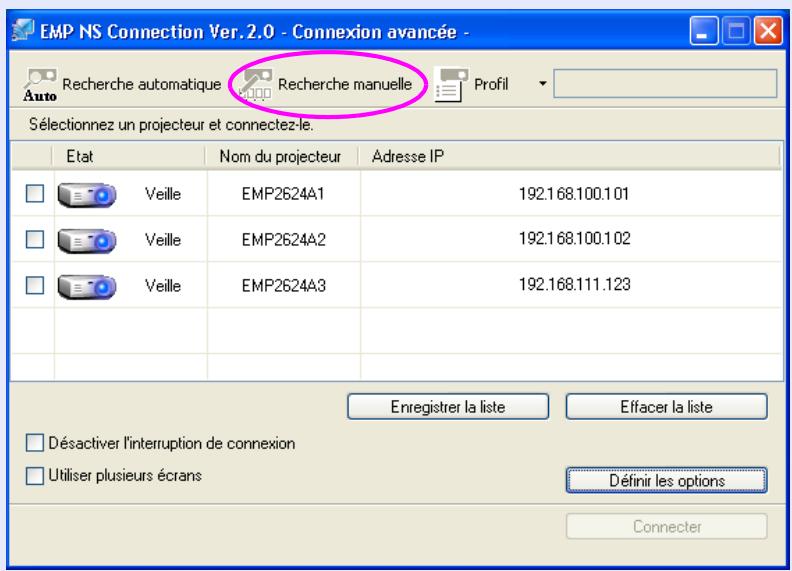This screenshot has width=792, height=571.
Task: Click the Enregistrer la liste button
Action: pyautogui.click(x=448, y=407)
